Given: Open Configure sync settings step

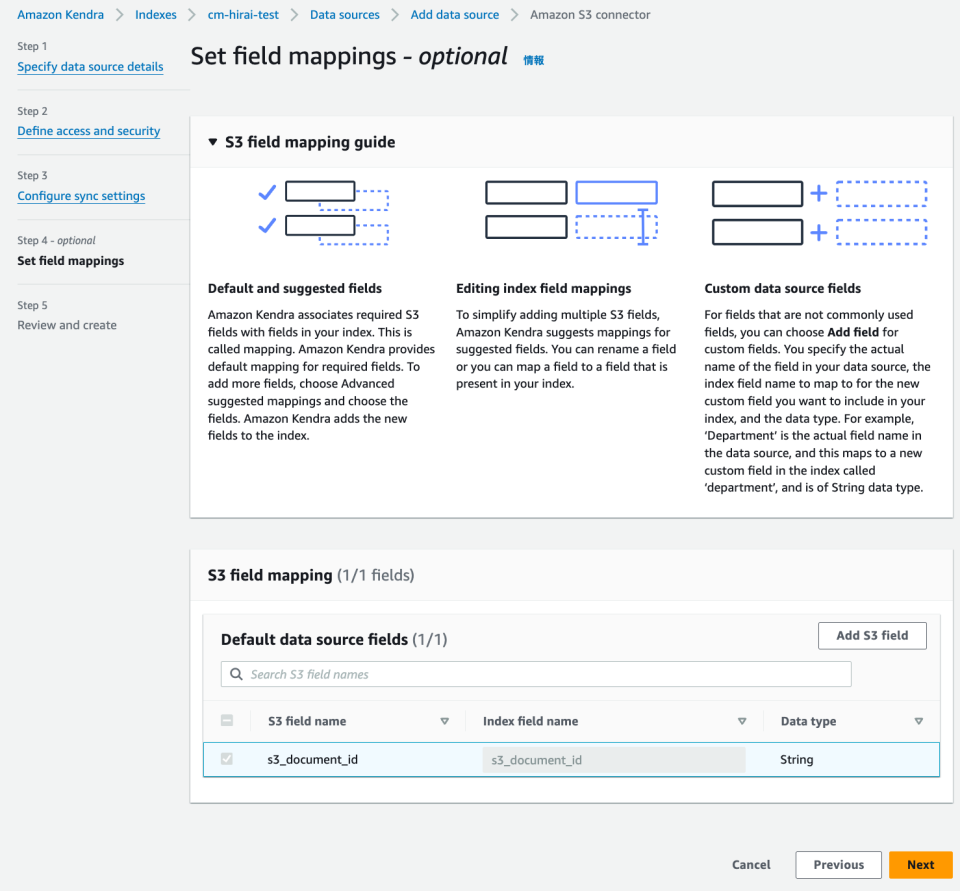Looking at the screenshot, I should click(81, 195).
